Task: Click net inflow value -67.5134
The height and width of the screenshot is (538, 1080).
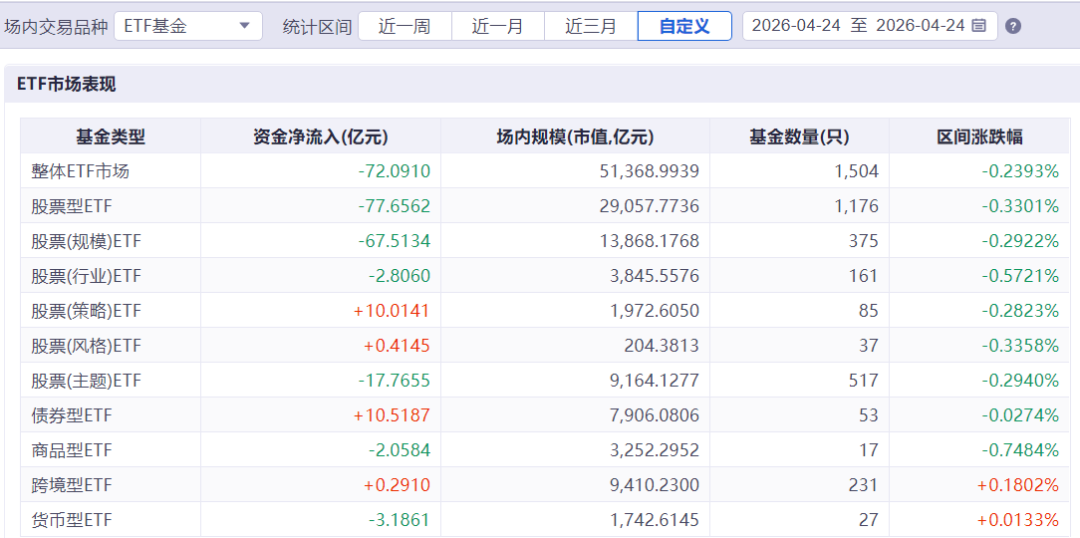Action: coord(394,241)
